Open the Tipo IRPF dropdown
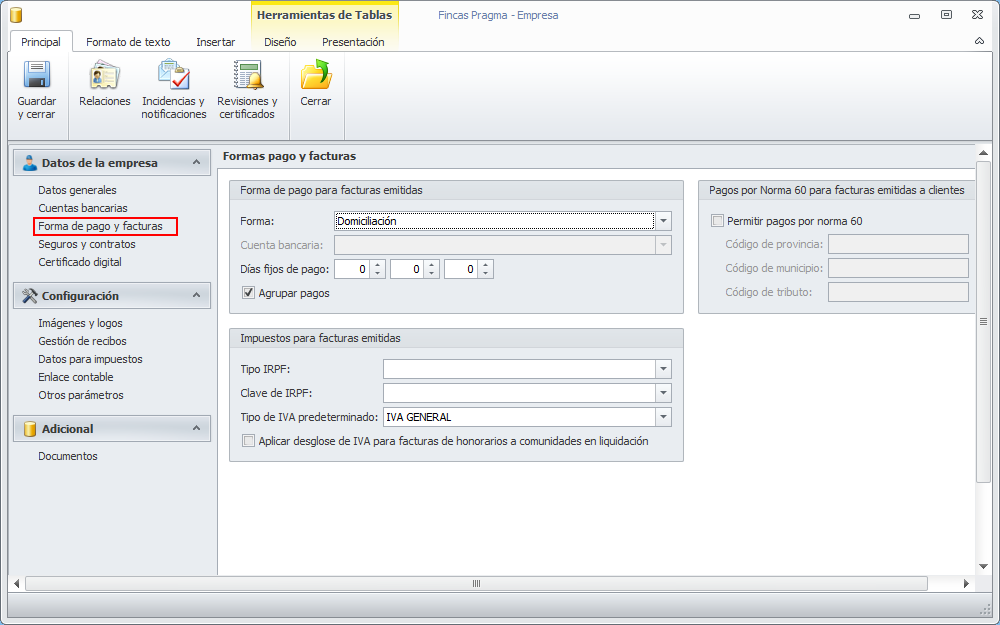The image size is (1000, 625). (x=663, y=369)
